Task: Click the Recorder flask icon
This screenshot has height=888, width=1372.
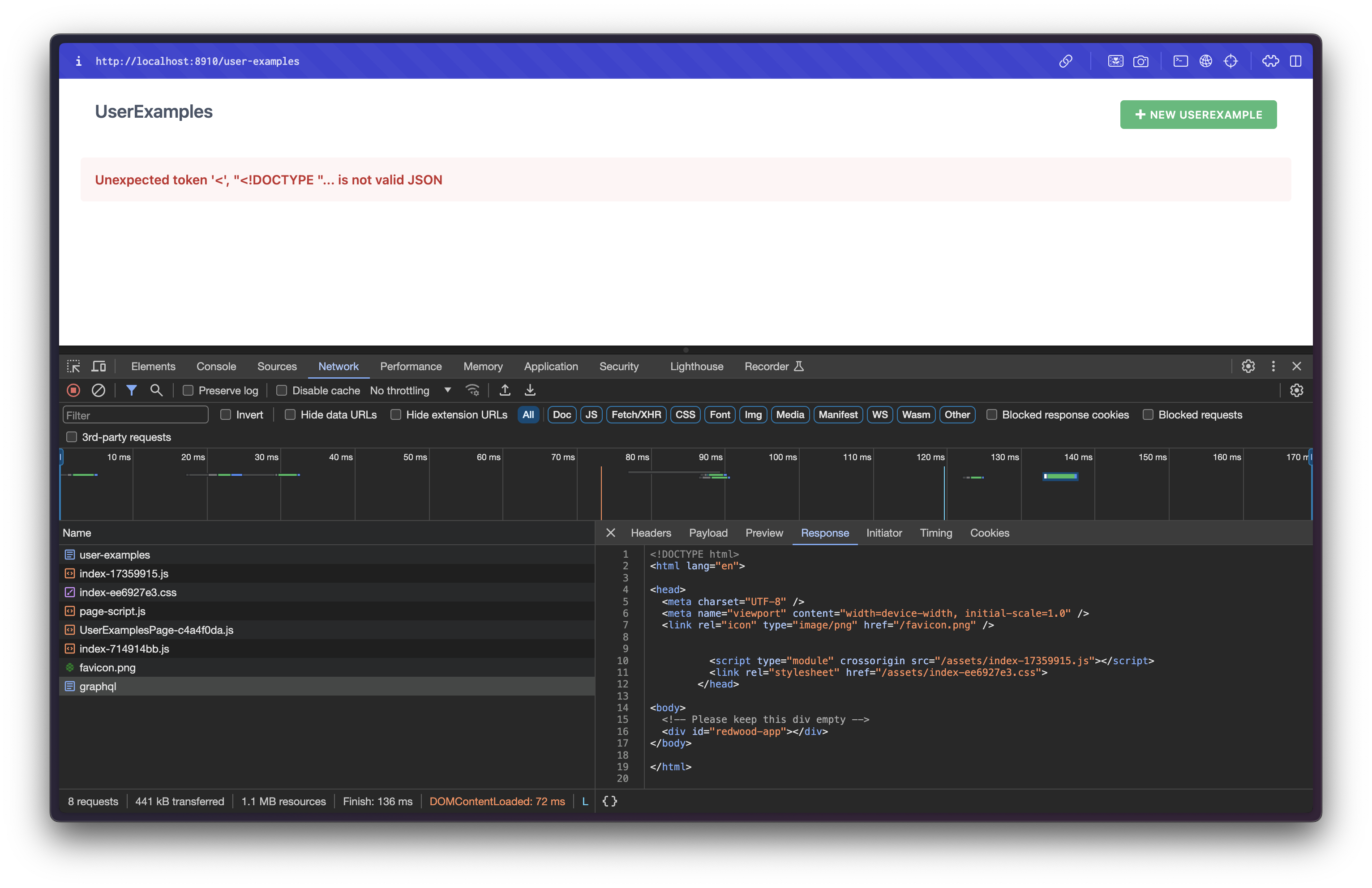Action: coord(798,367)
